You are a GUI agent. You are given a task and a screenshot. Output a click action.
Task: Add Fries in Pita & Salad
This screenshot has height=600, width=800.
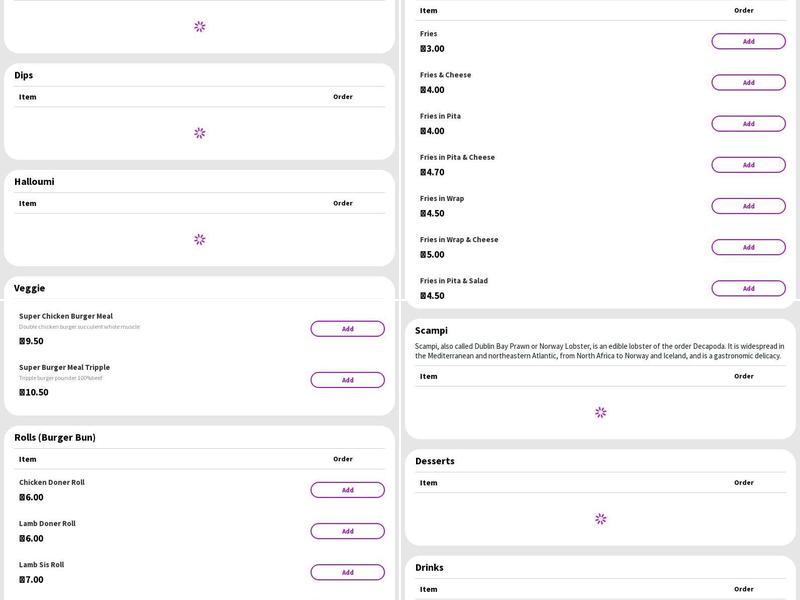(748, 288)
